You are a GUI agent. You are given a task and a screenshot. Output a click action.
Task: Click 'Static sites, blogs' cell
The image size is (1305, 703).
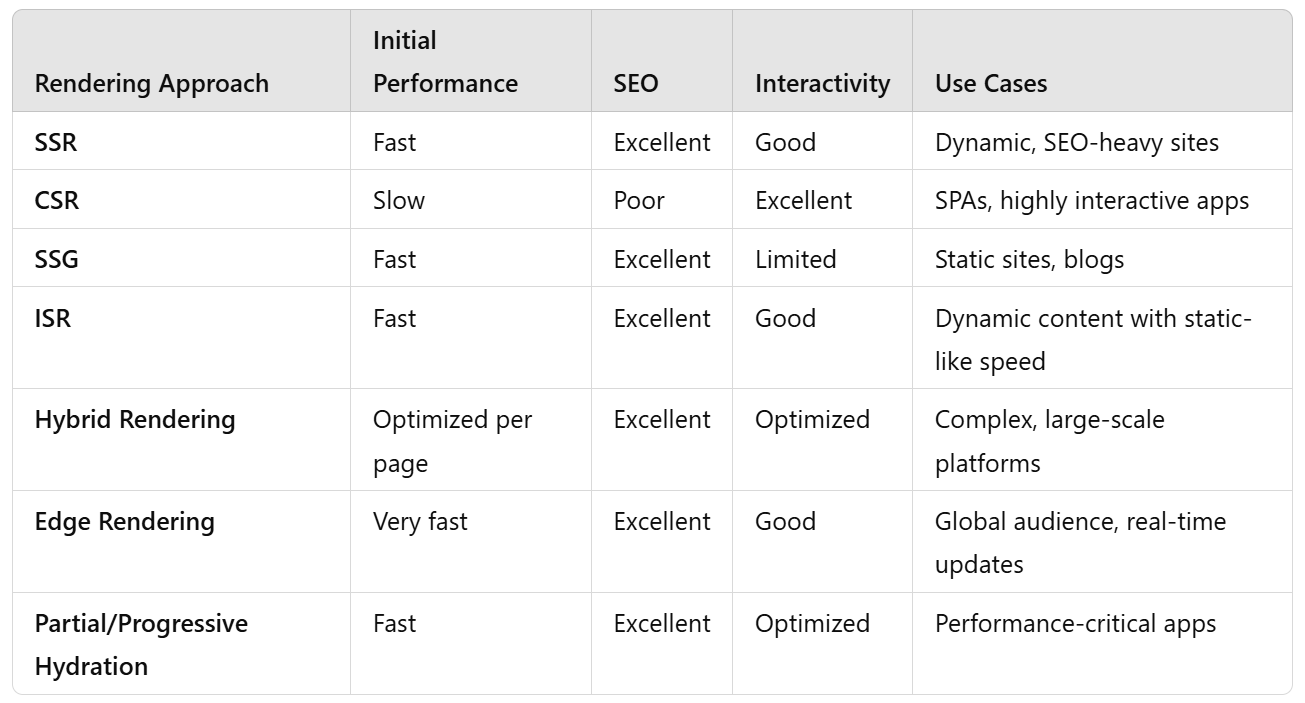coord(1029,260)
